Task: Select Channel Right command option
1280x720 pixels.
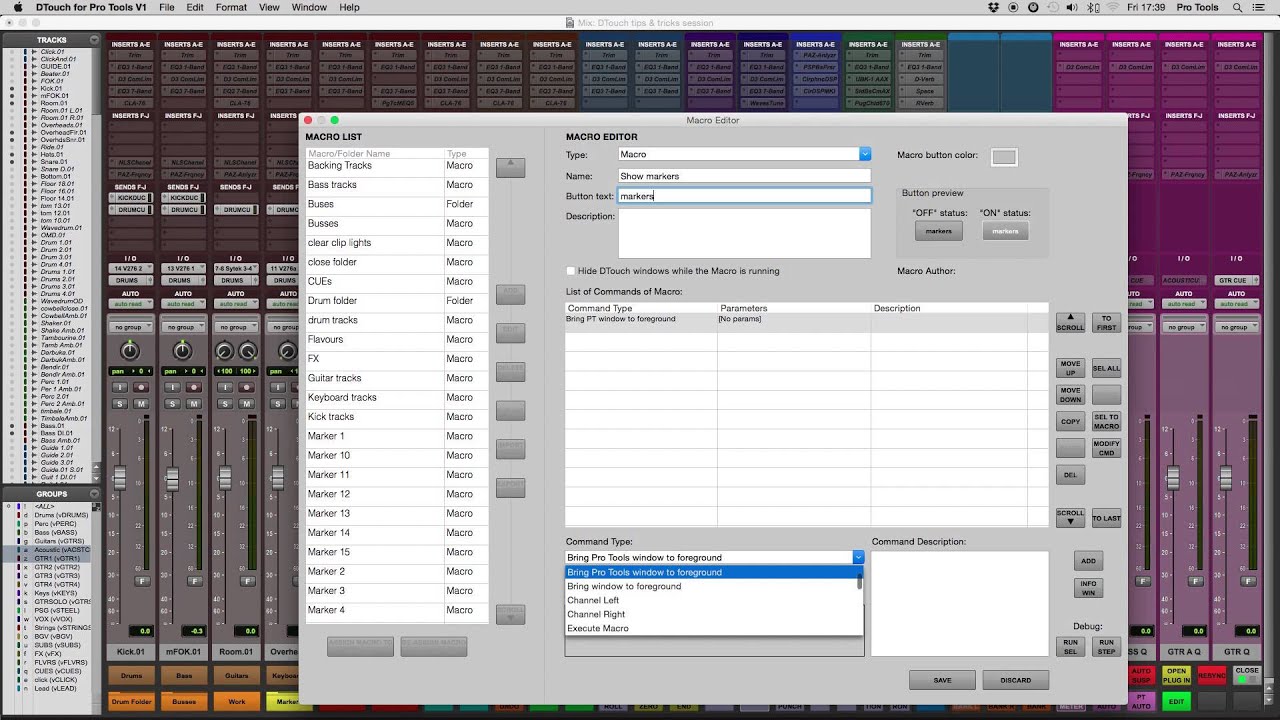Action: tap(713, 614)
